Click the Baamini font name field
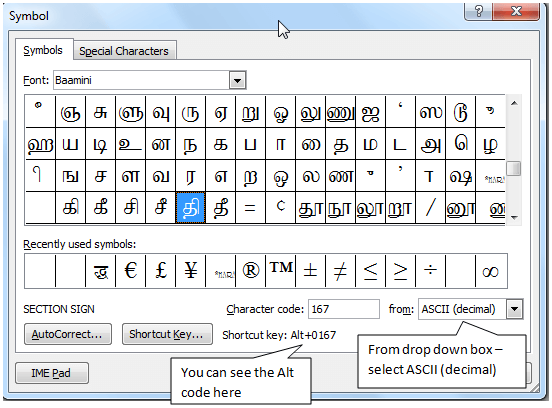The width and height of the screenshot is (552, 408). [142, 80]
